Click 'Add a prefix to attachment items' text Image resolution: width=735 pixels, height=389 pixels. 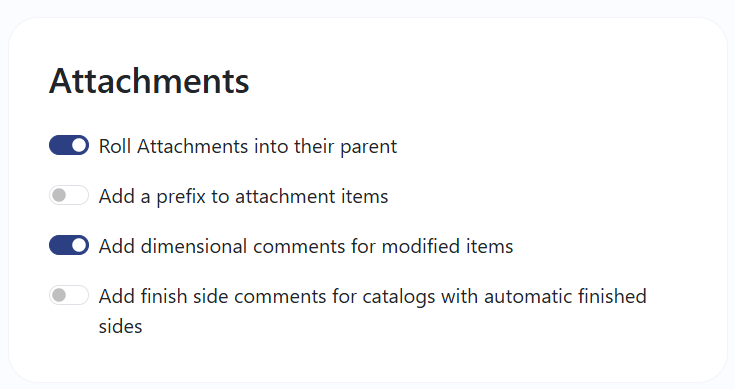coord(244,196)
